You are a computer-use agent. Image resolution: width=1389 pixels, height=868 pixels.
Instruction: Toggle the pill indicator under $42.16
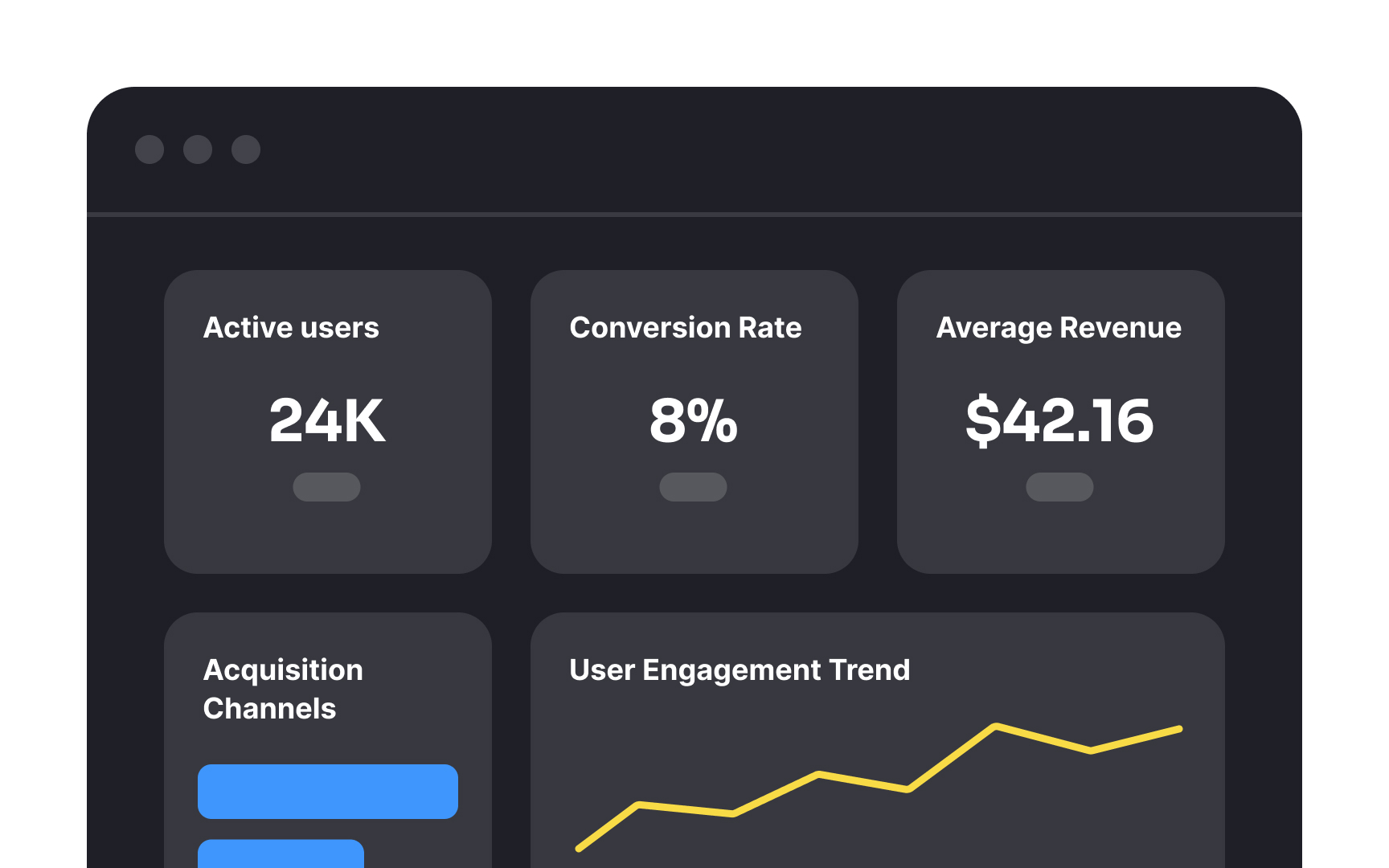click(1060, 487)
